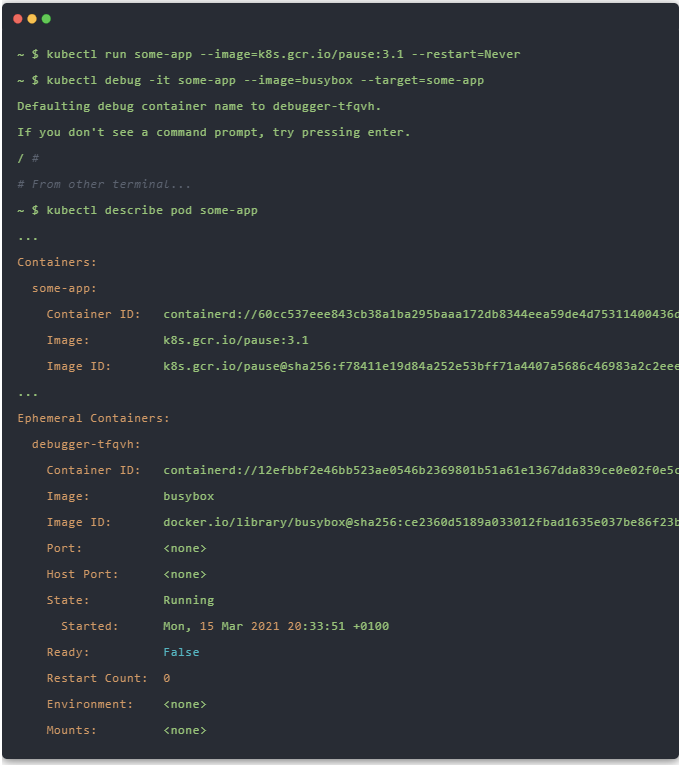Screen dimensions: 681x765
Task: Click the 'Ephemeral Containers:' section heading
Action: (93, 418)
